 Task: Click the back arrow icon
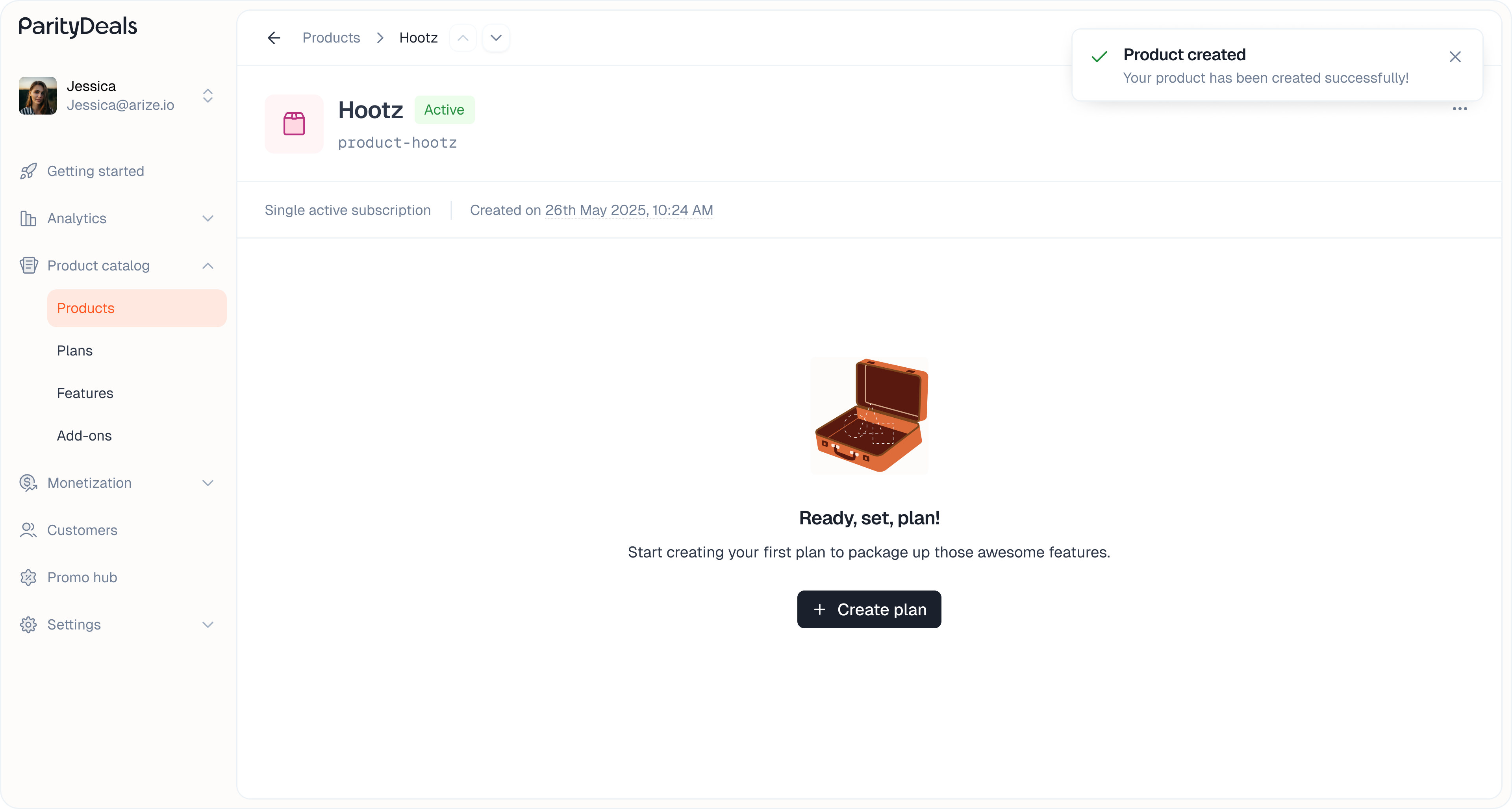274,38
